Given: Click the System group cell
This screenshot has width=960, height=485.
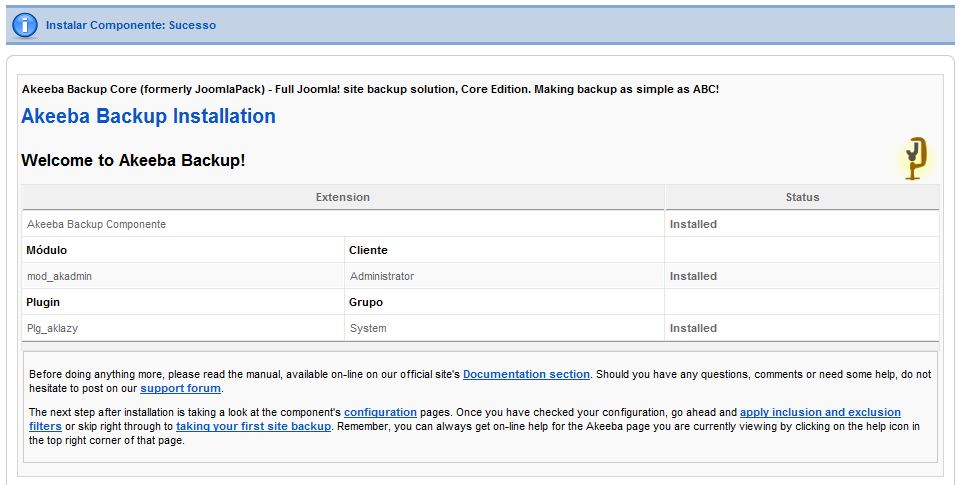Looking at the screenshot, I should pos(504,328).
